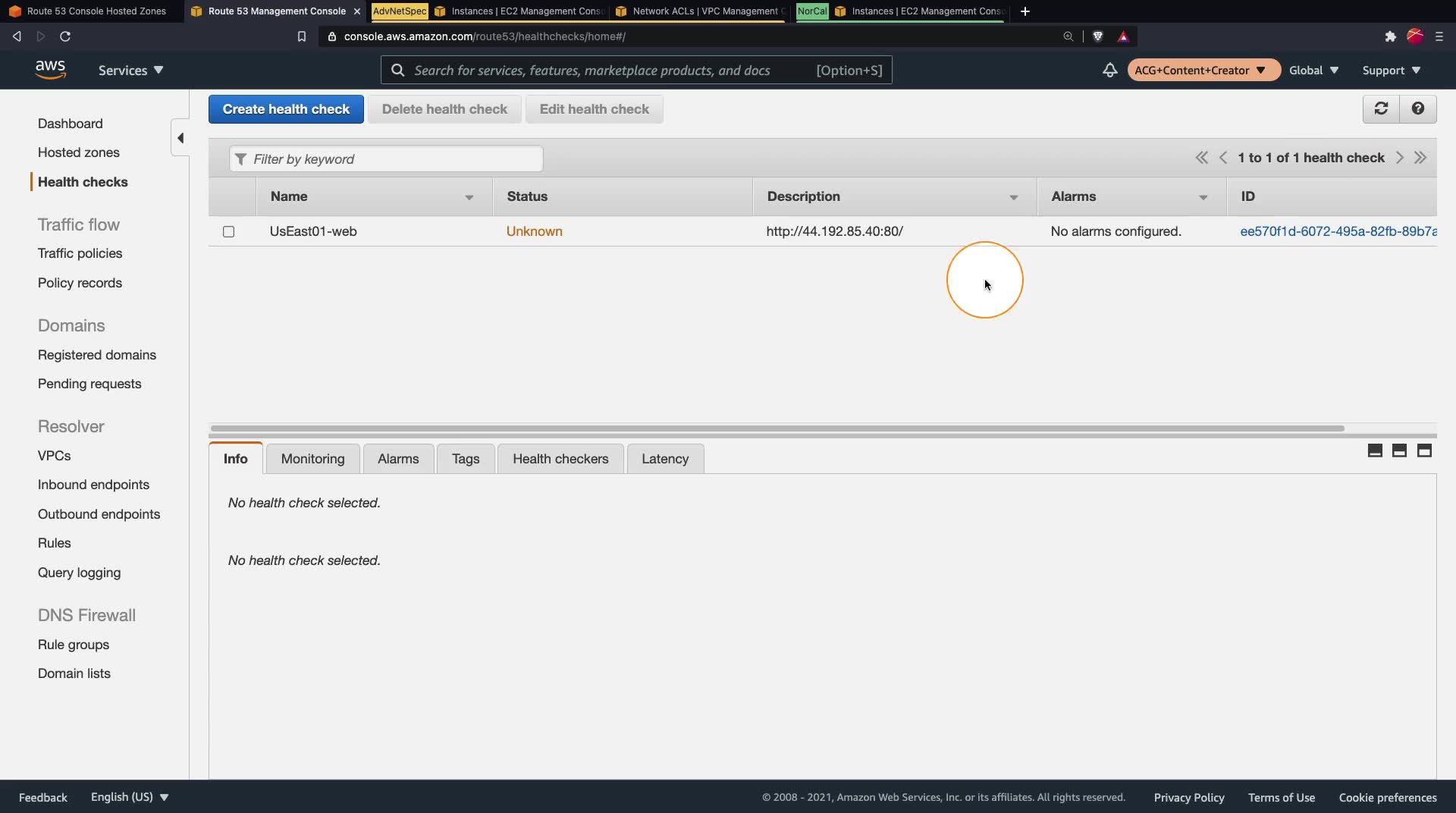1456x813 pixels.
Task: Click the browser forward arrow
Action: pyautogui.click(x=41, y=36)
